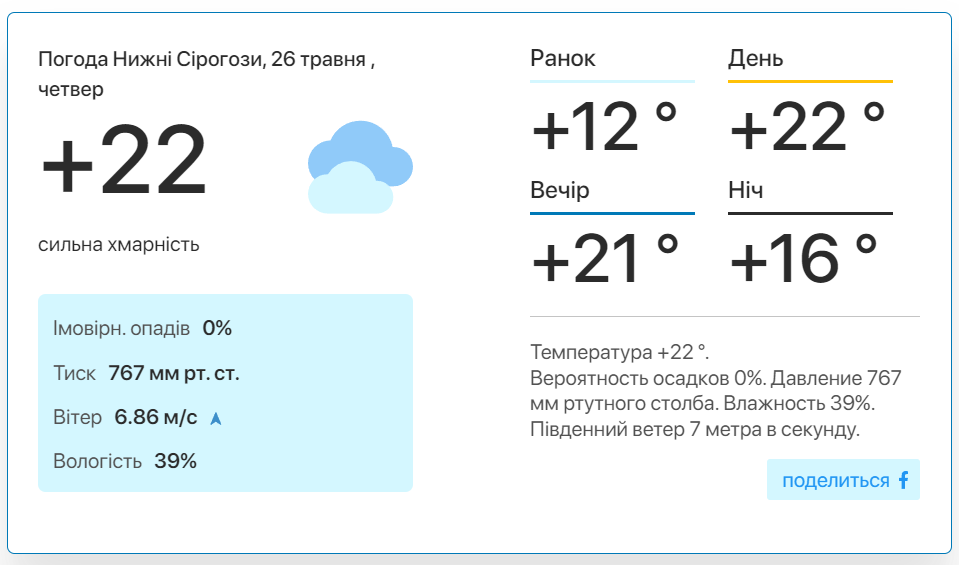Screen dimensions: 959x565
Task: Click the +12° morning temperature value
Action: pyautogui.click(x=605, y=127)
